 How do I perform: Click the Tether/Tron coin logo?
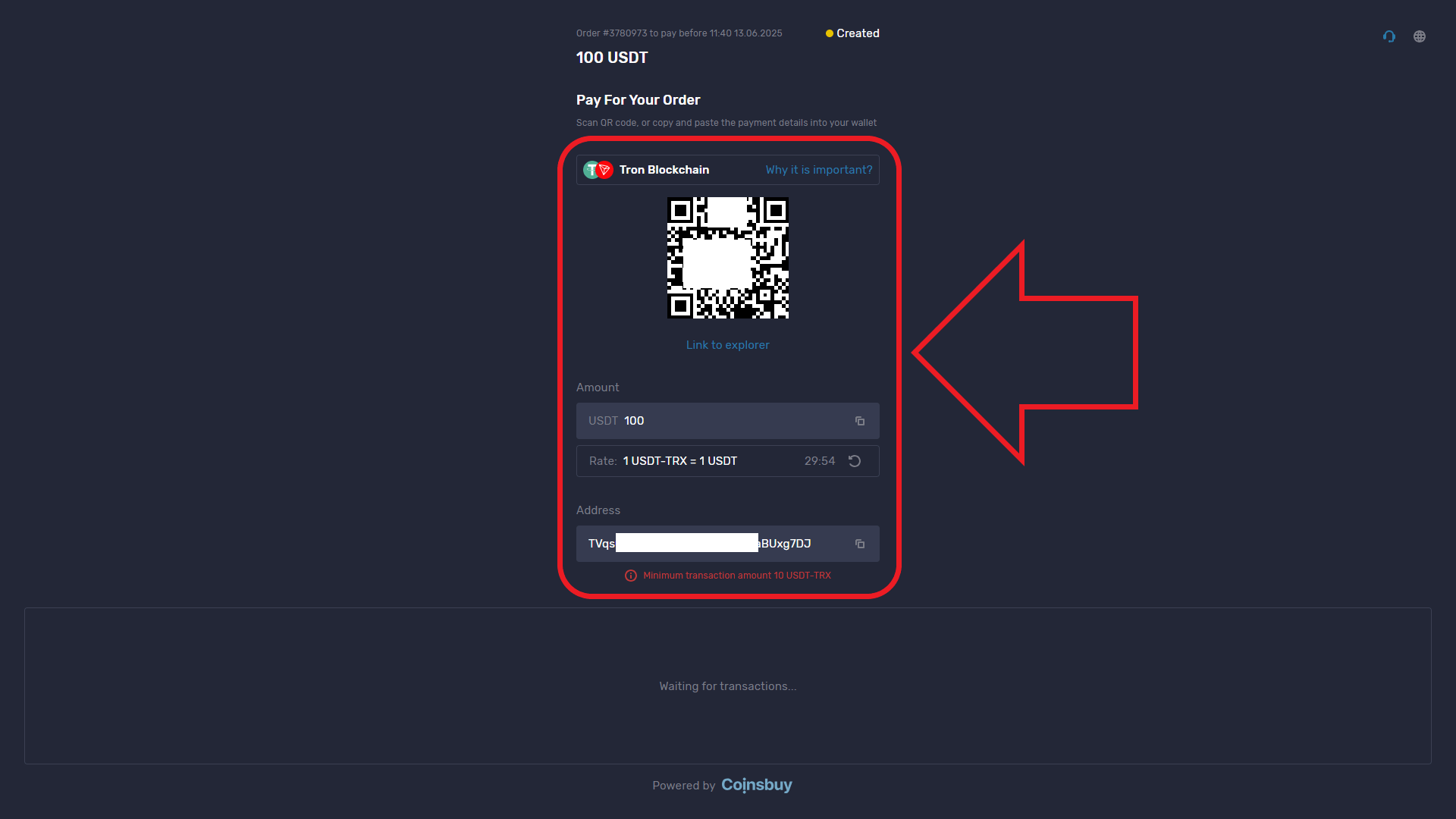(x=598, y=170)
